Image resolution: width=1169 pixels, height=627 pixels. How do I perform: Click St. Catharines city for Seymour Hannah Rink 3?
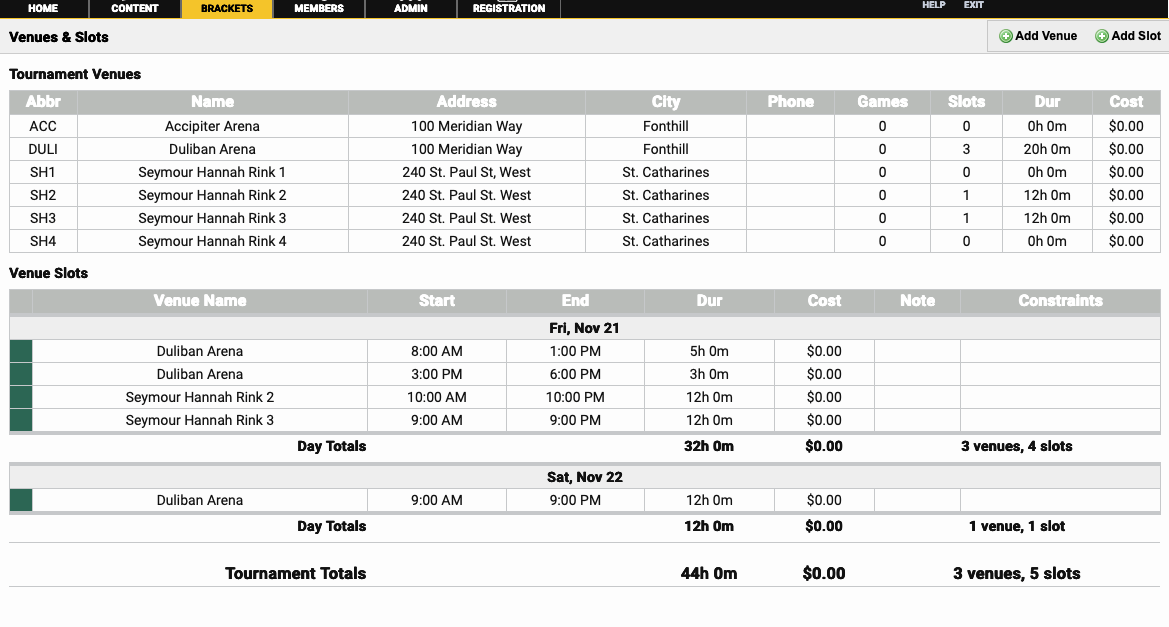(x=666, y=218)
